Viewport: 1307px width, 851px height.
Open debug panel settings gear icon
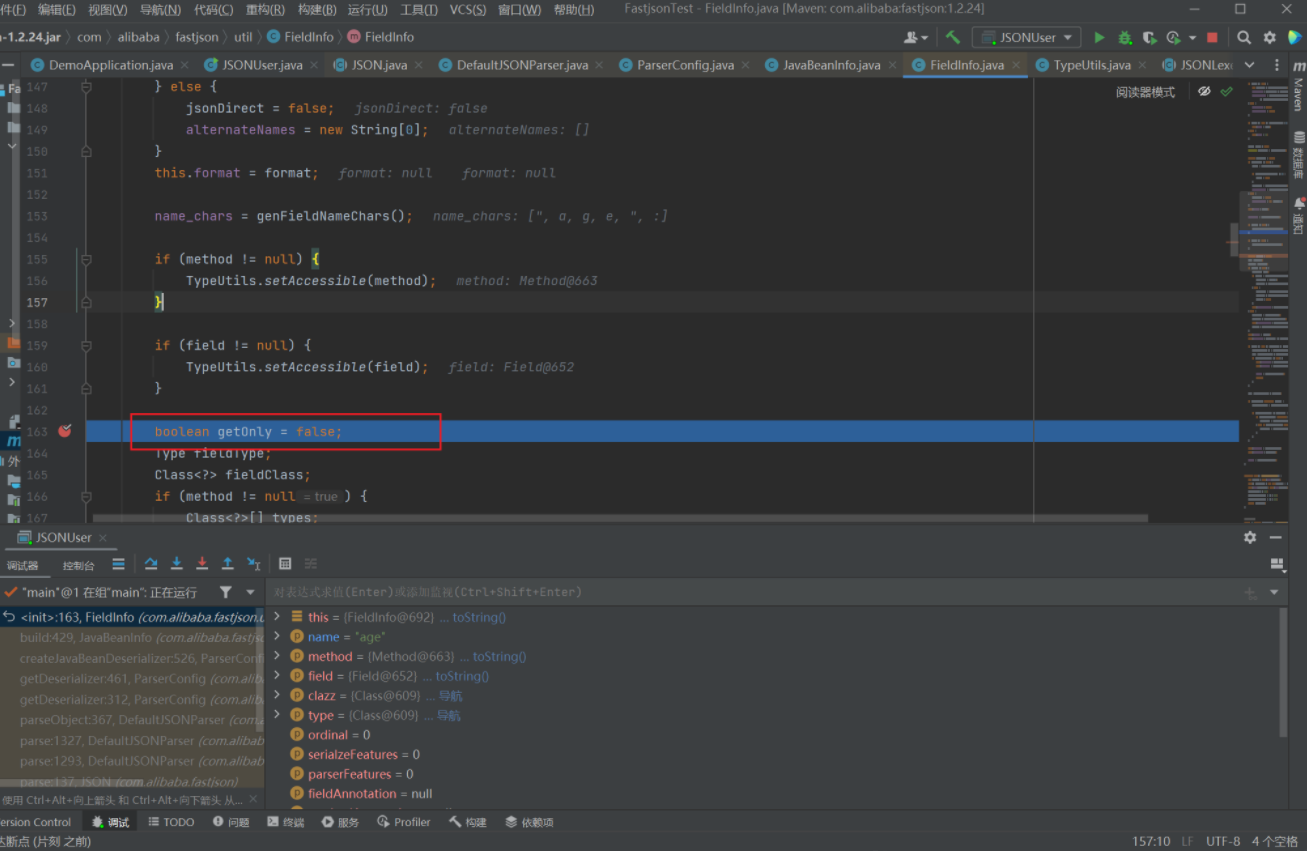1250,537
